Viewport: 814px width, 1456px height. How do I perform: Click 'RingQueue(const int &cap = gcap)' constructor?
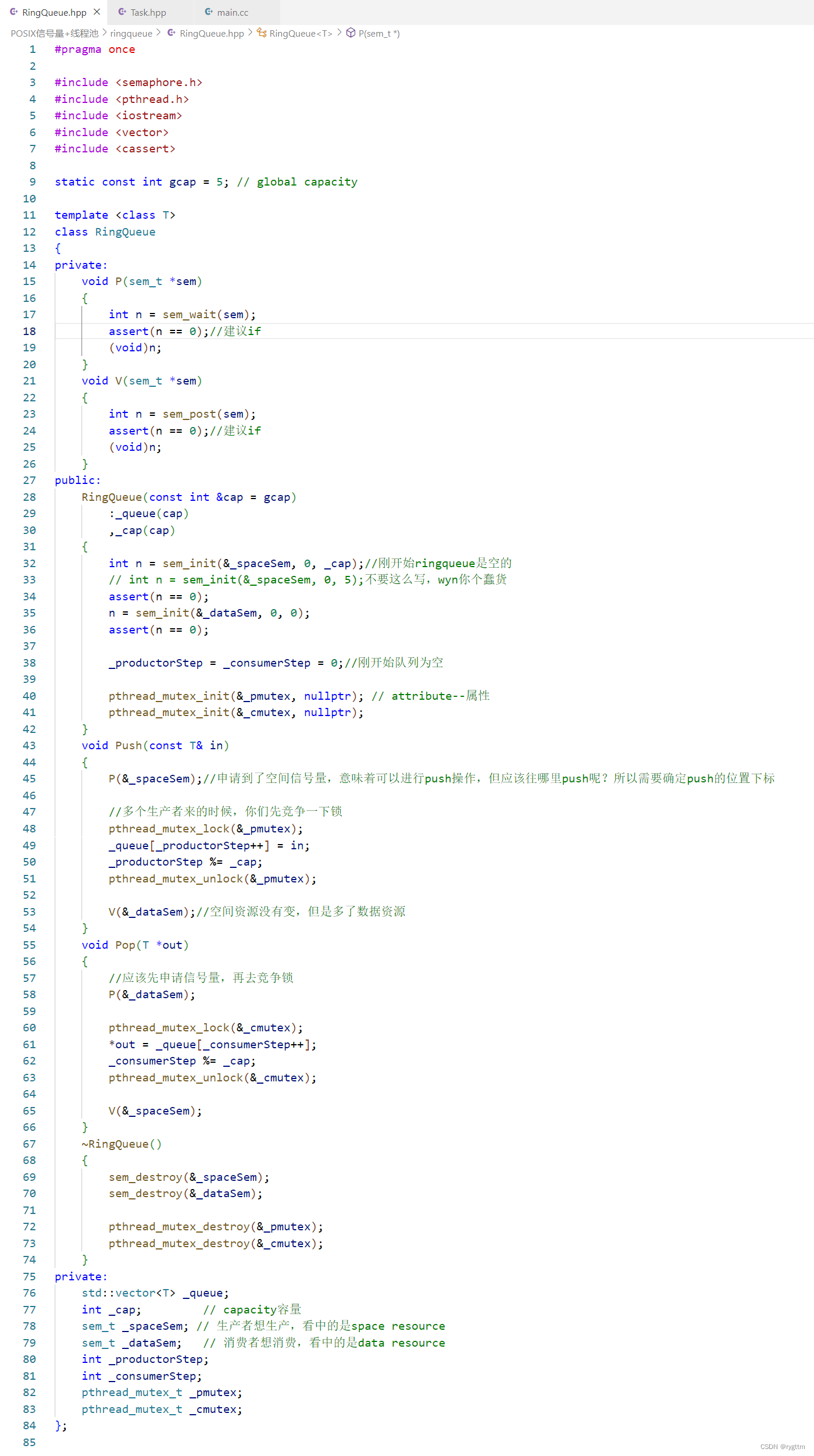click(189, 497)
